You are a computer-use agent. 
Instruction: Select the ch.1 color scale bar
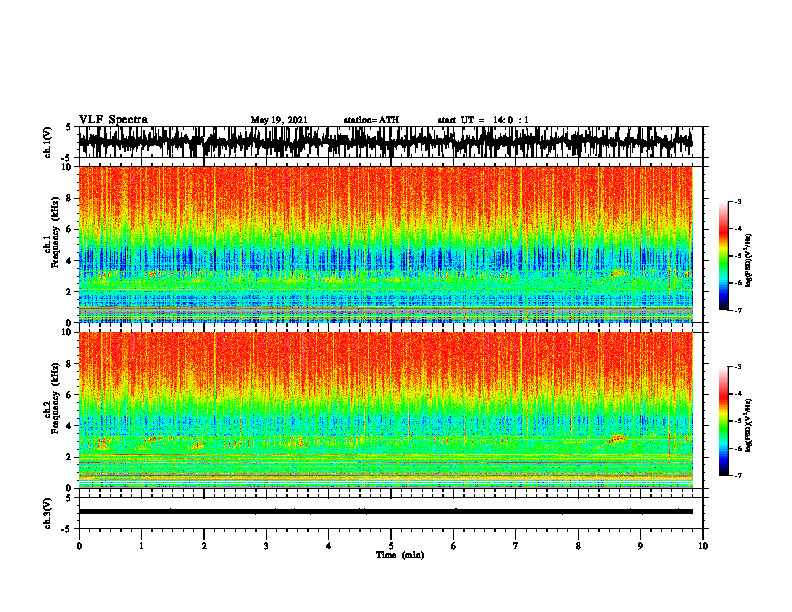[x=723, y=256]
